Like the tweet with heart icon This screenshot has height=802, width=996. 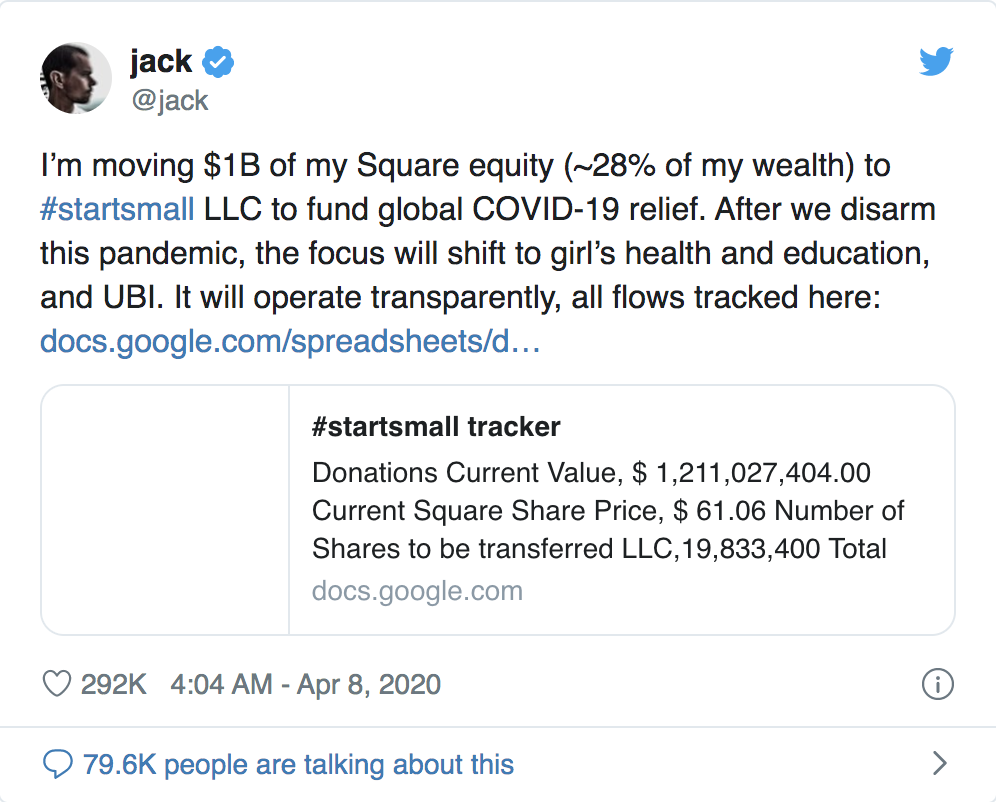click(x=57, y=684)
